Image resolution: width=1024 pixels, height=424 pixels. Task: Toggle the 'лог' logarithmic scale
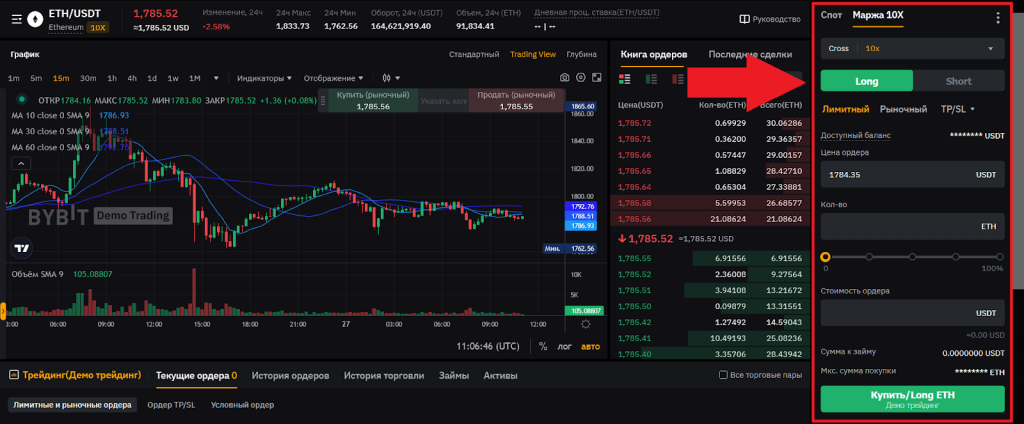pyautogui.click(x=565, y=346)
